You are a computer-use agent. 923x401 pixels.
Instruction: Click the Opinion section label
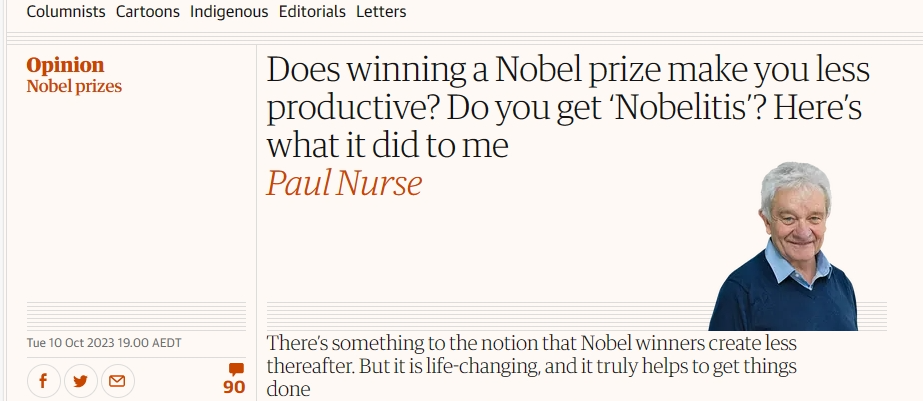65,64
